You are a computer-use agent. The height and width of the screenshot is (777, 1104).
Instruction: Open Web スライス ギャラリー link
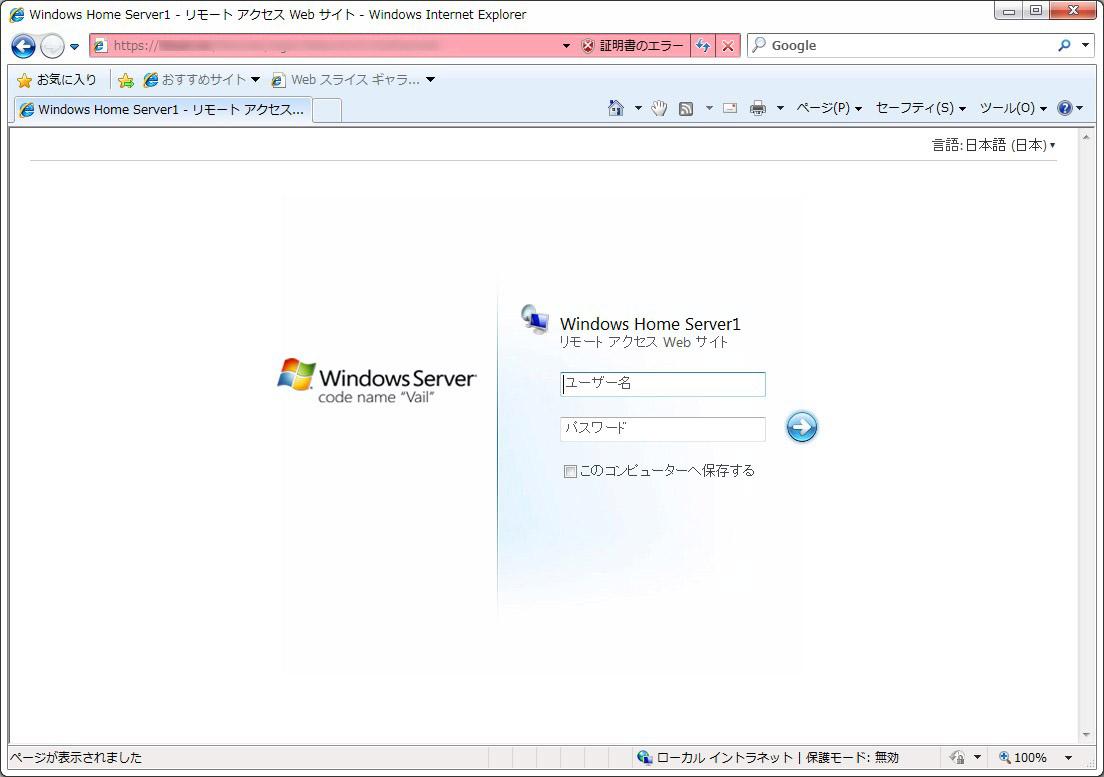(x=353, y=80)
